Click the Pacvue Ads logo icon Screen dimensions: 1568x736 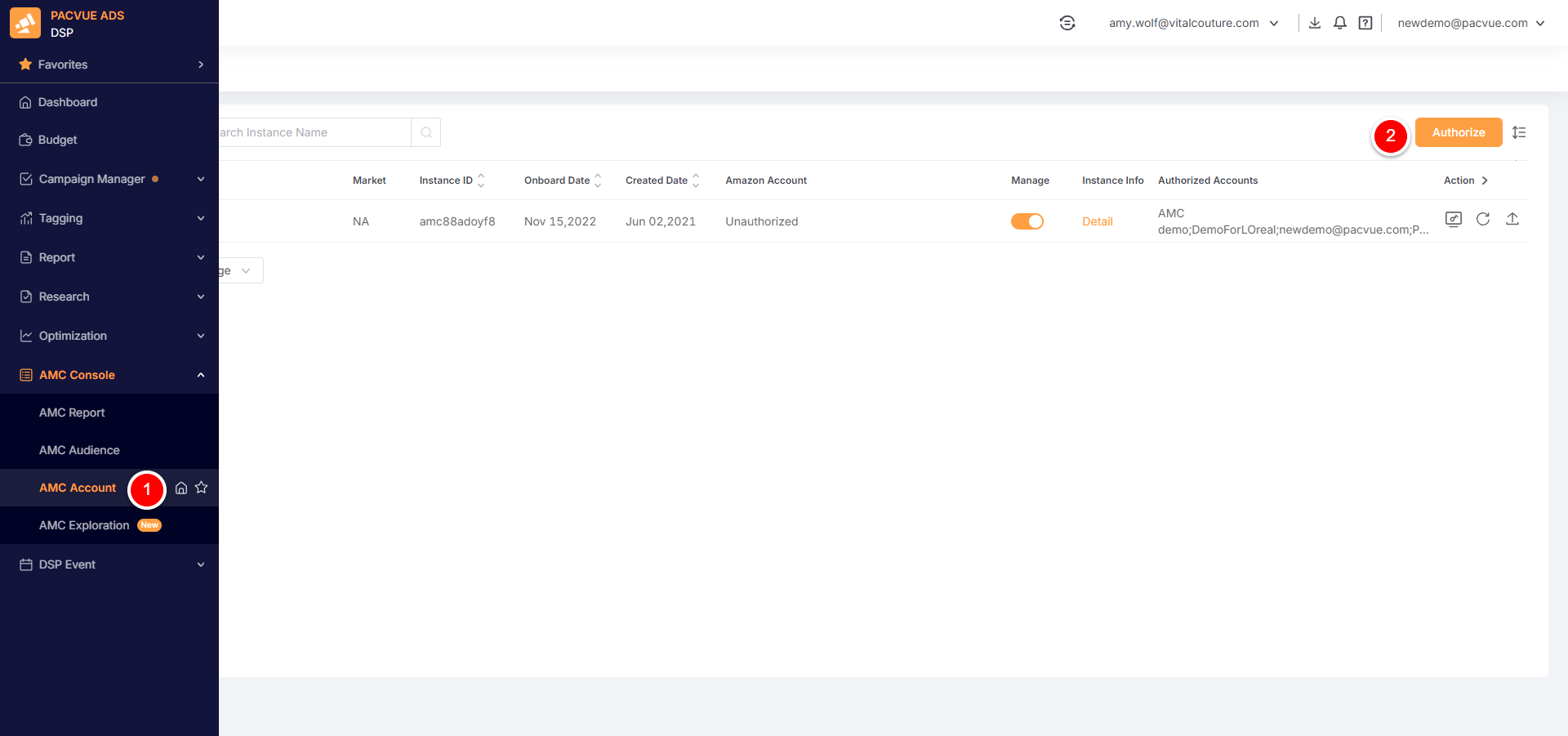(x=25, y=23)
